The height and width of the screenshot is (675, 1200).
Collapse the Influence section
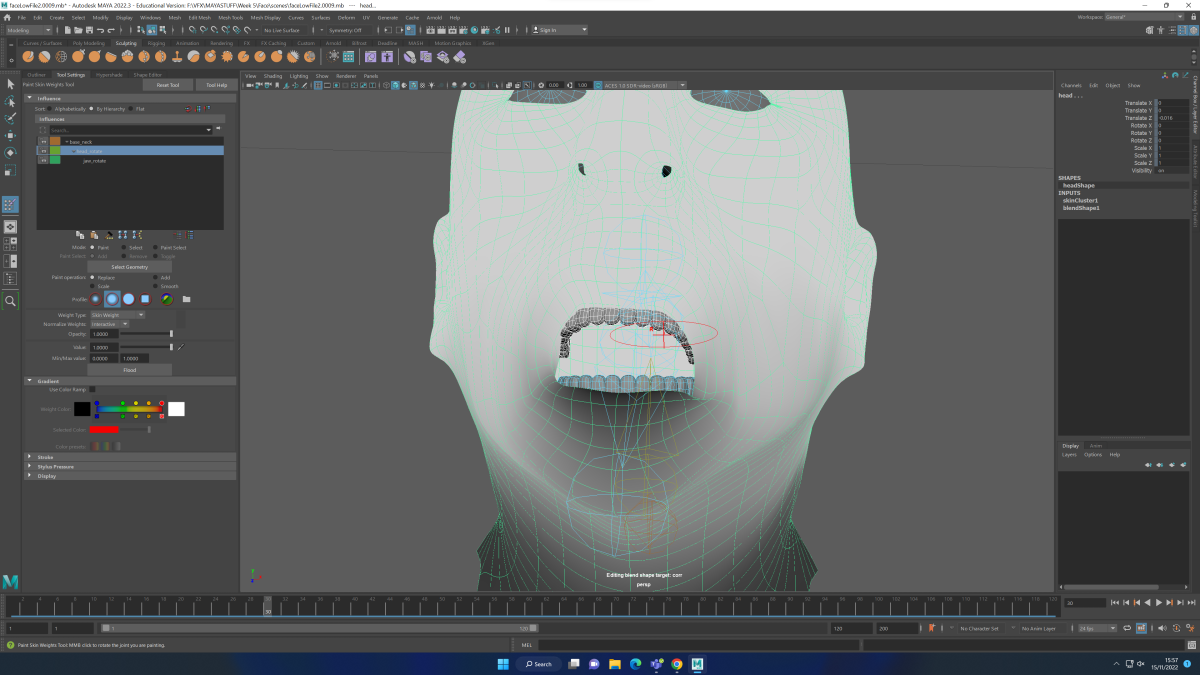click(x=30, y=98)
